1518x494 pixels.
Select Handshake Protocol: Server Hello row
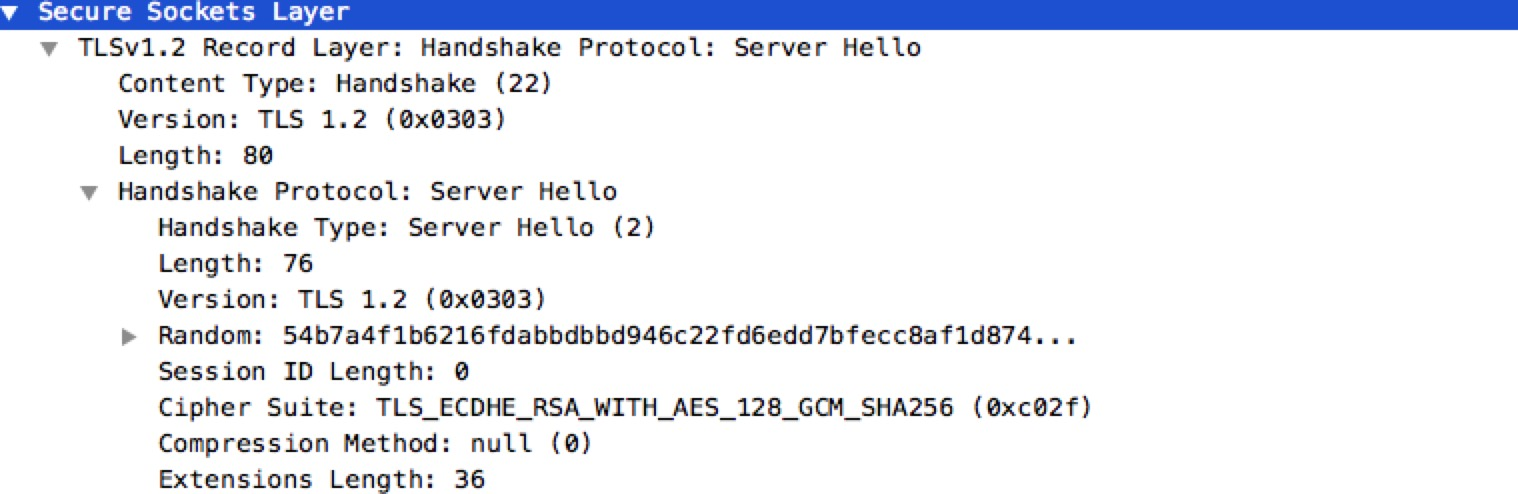pyautogui.click(x=367, y=192)
